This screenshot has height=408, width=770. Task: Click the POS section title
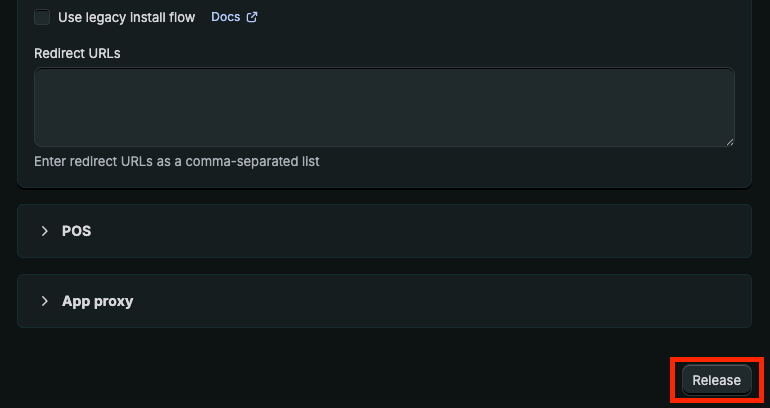tap(76, 231)
